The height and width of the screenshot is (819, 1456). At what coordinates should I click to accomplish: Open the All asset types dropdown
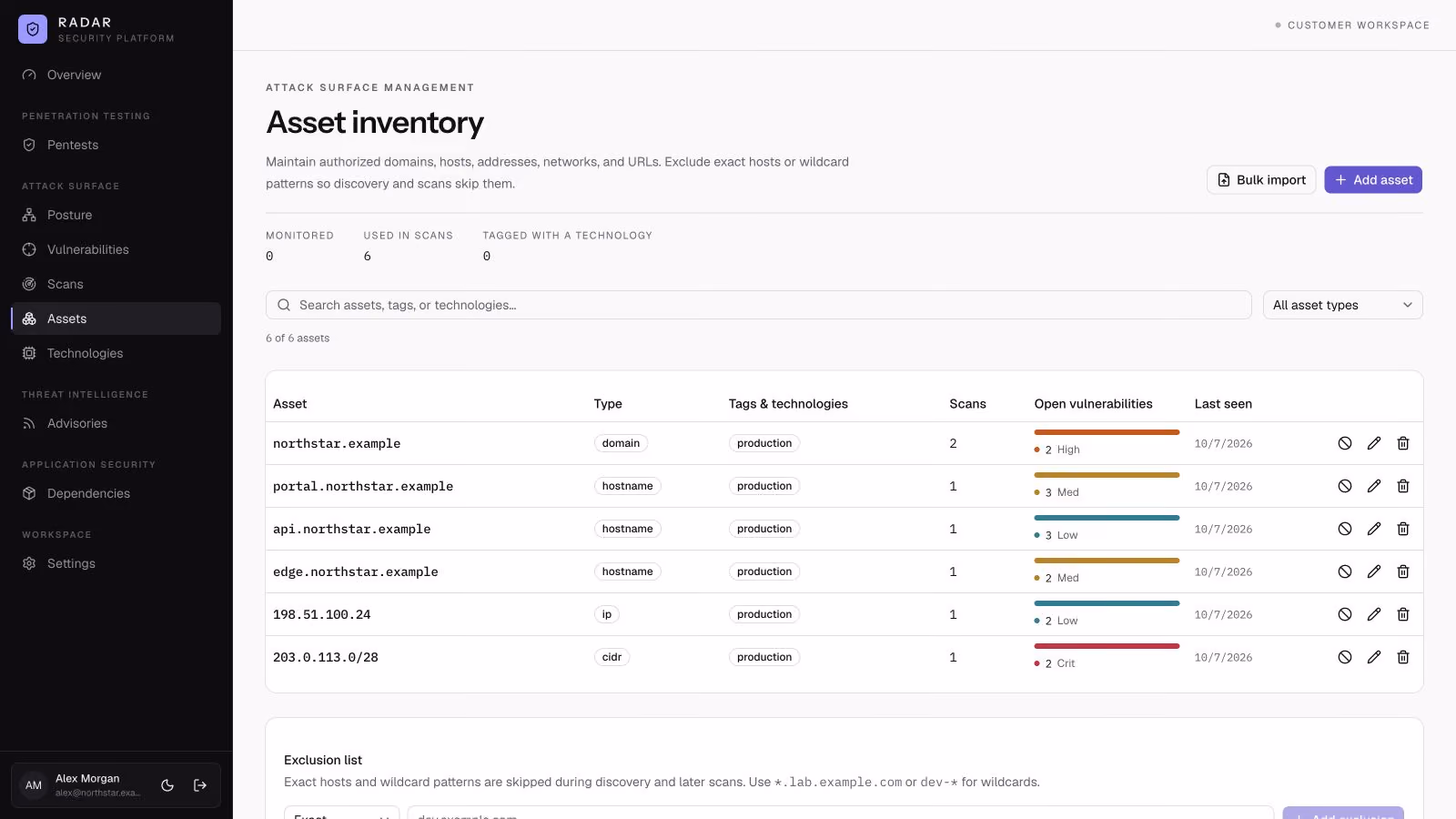tap(1342, 305)
